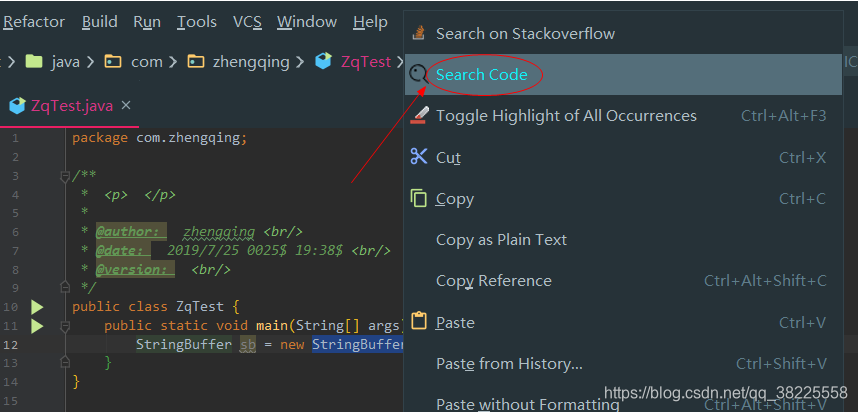The height and width of the screenshot is (412, 858).
Task: Click the @version tag in Javadoc
Action: tap(135, 270)
